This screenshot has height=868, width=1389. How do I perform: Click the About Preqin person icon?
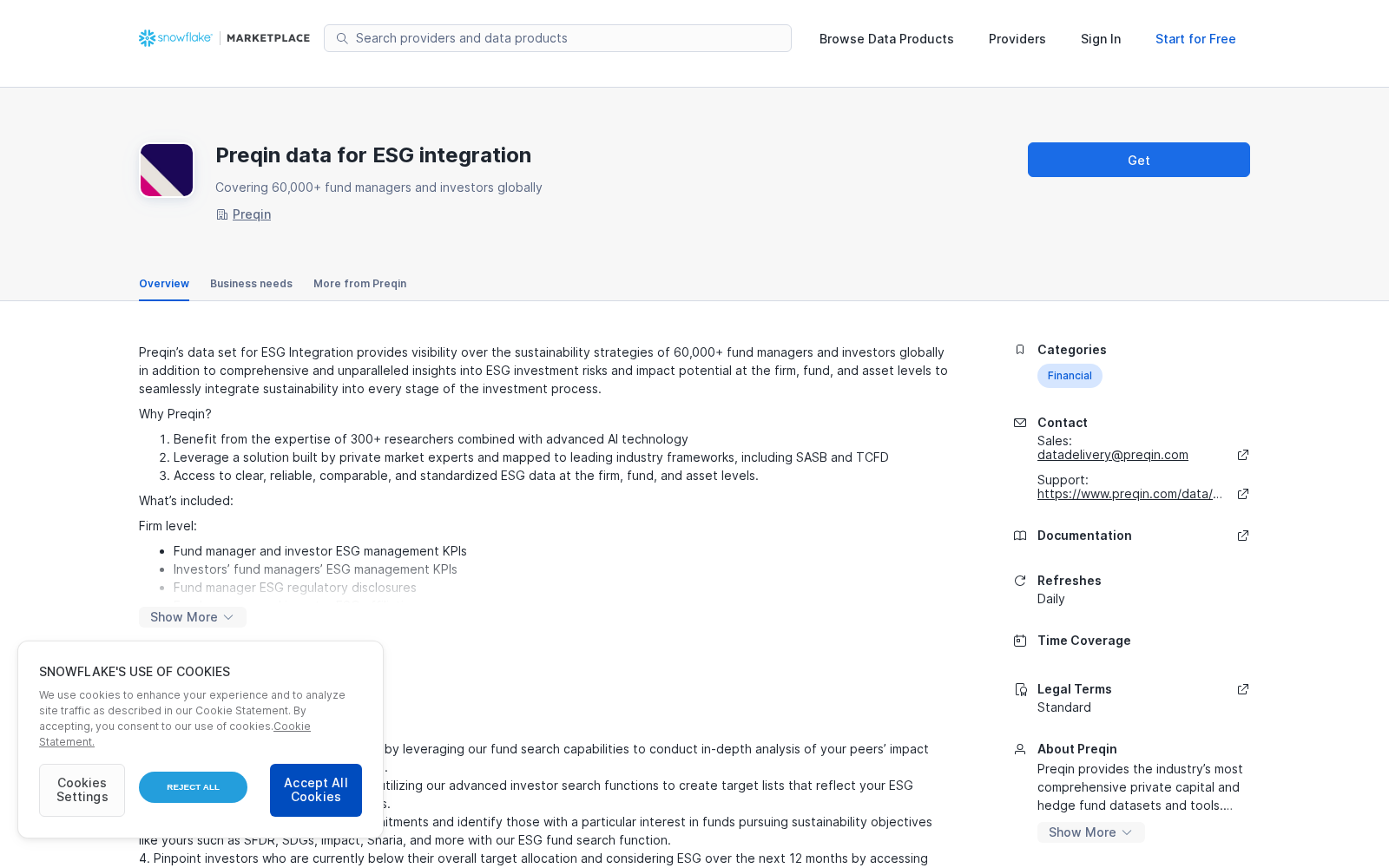(x=1020, y=749)
